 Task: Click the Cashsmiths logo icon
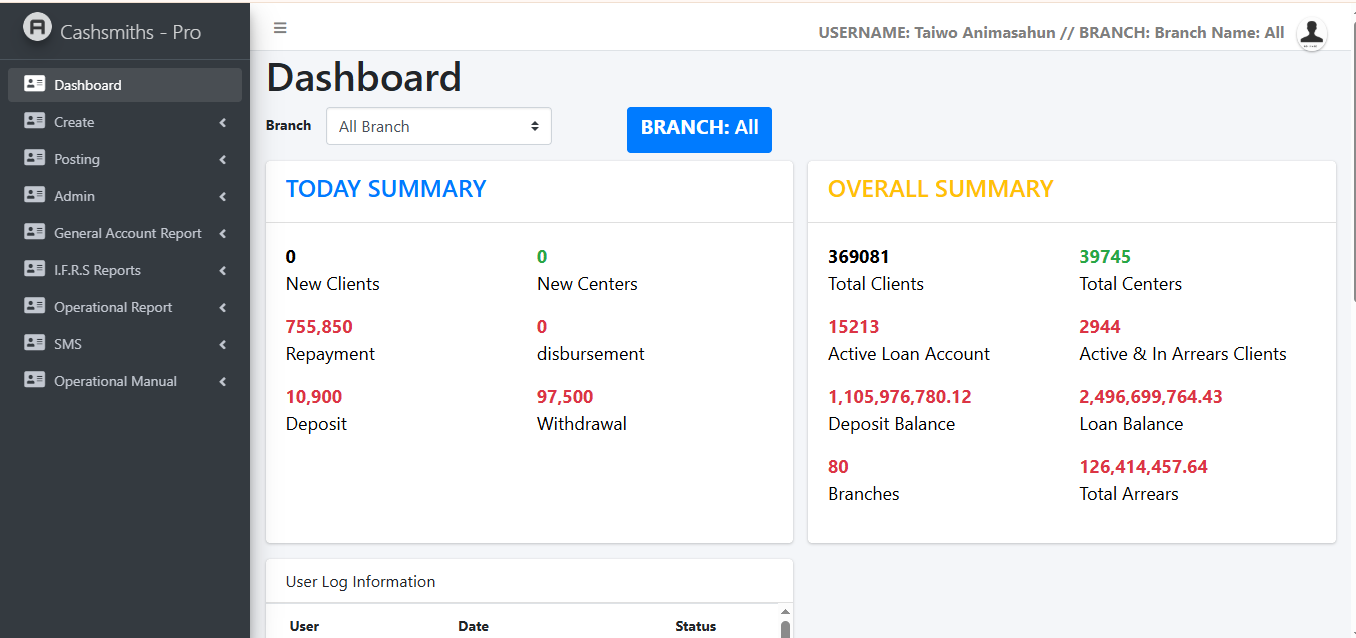coord(37,28)
